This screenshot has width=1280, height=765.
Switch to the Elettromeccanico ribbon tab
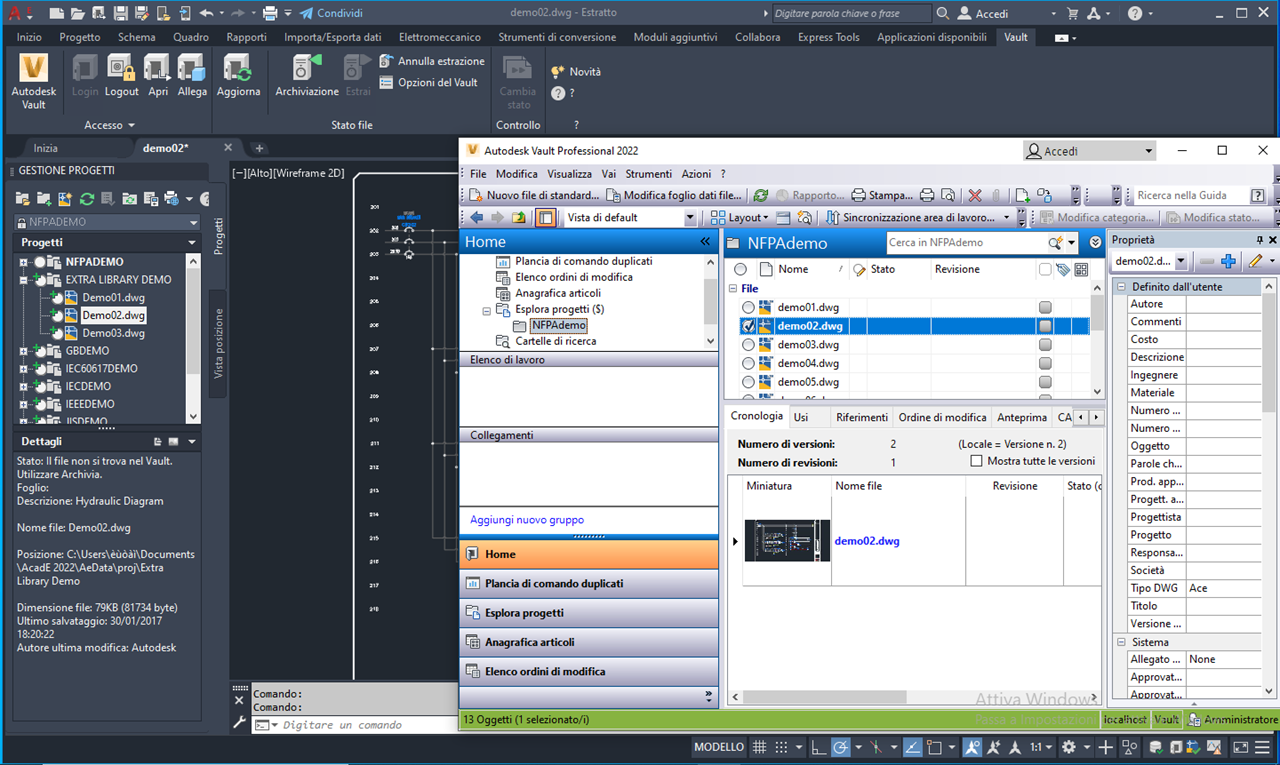point(440,37)
